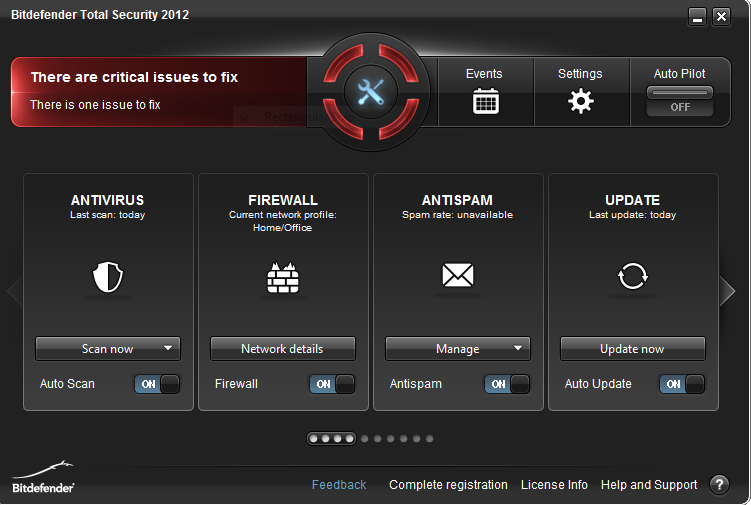
Task: Turn off the Auto Scan switch
Action: click(x=157, y=384)
